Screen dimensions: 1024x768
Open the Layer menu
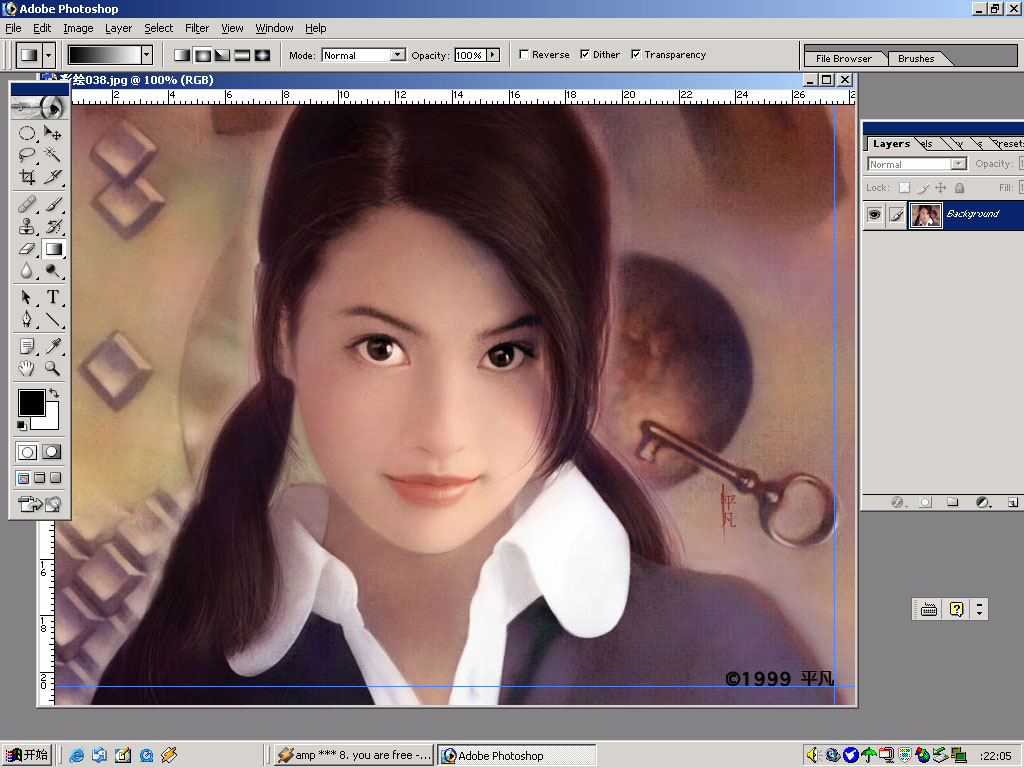click(118, 28)
